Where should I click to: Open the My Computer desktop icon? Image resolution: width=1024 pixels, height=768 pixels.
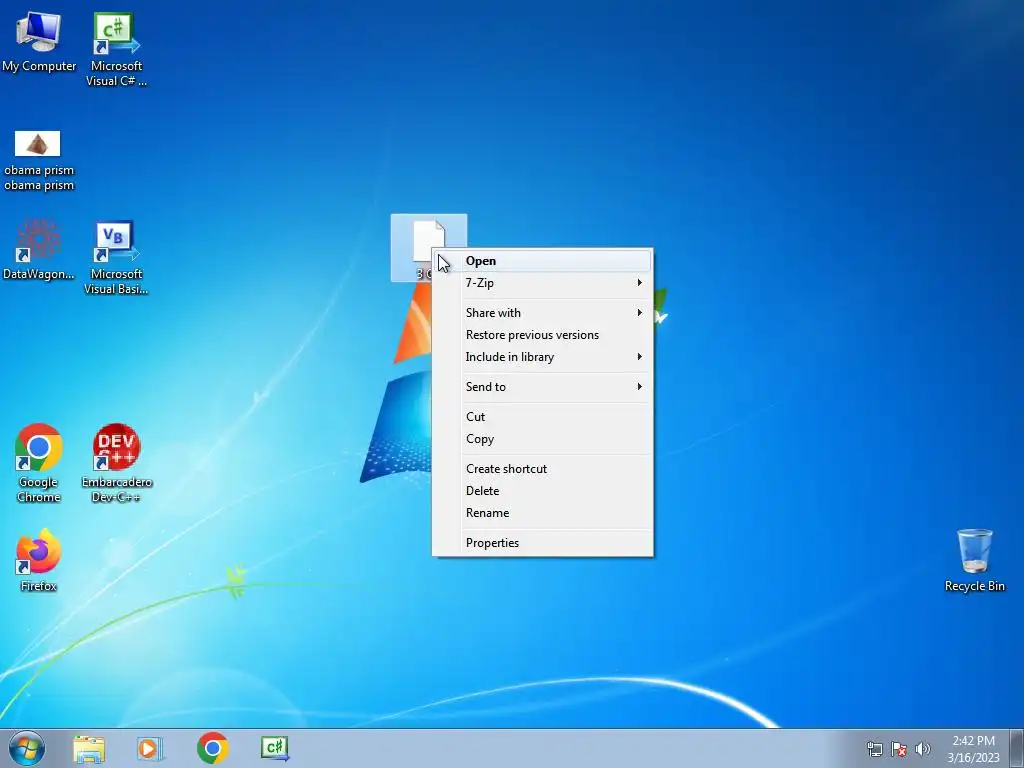39,40
